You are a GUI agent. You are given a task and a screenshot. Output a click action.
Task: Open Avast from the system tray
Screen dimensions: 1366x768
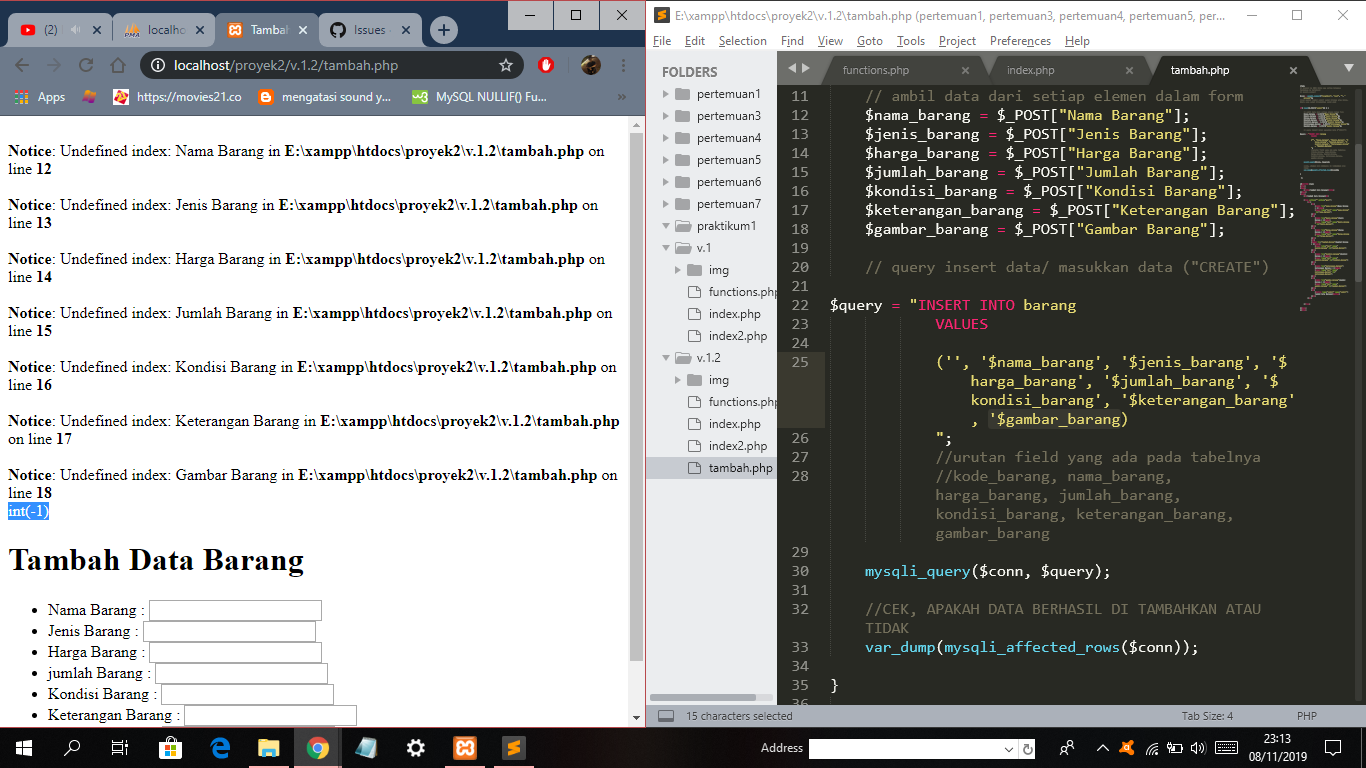tap(1126, 748)
